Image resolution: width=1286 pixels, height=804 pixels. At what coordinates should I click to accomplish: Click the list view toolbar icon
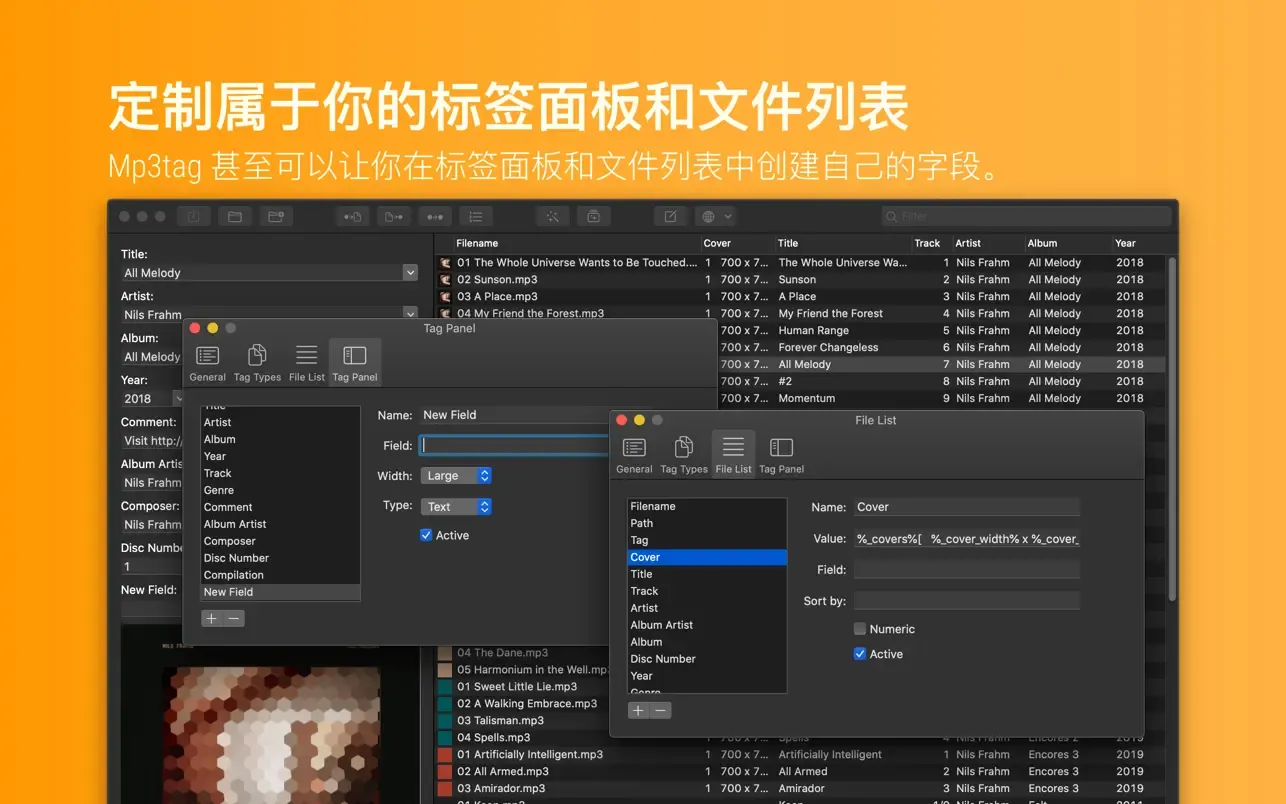(x=475, y=216)
